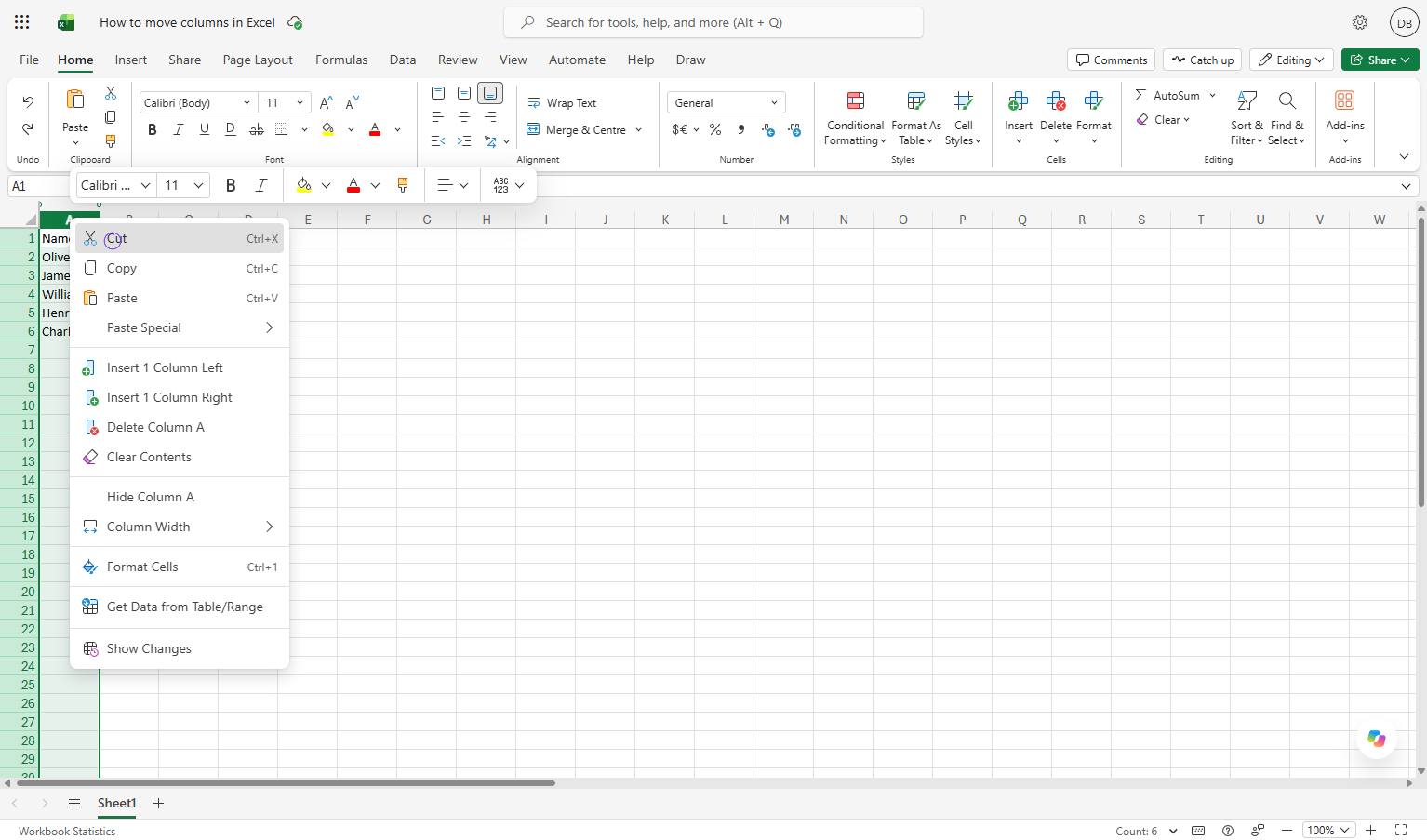
Task: Expand the Editing mode dropdown
Action: (x=1291, y=60)
